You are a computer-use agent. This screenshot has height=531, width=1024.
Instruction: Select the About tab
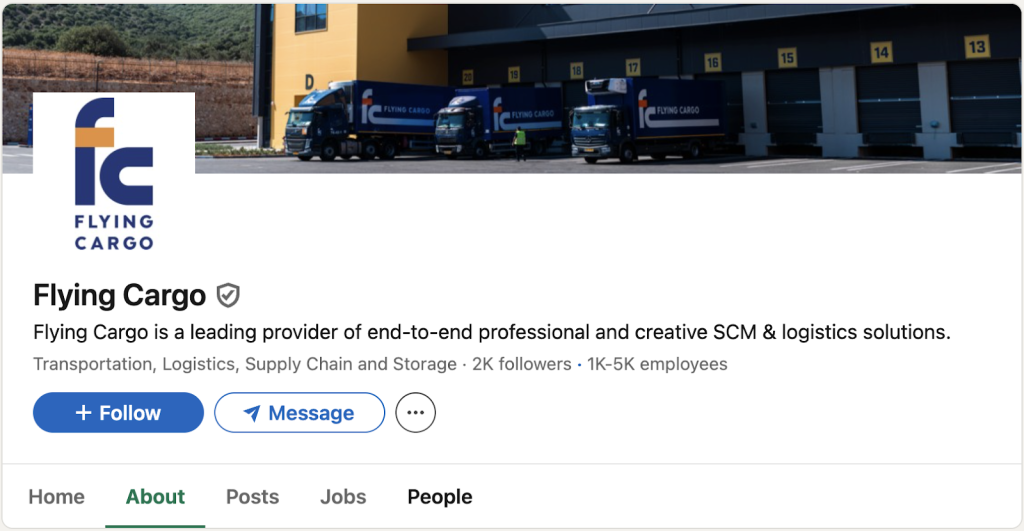pyautogui.click(x=155, y=497)
